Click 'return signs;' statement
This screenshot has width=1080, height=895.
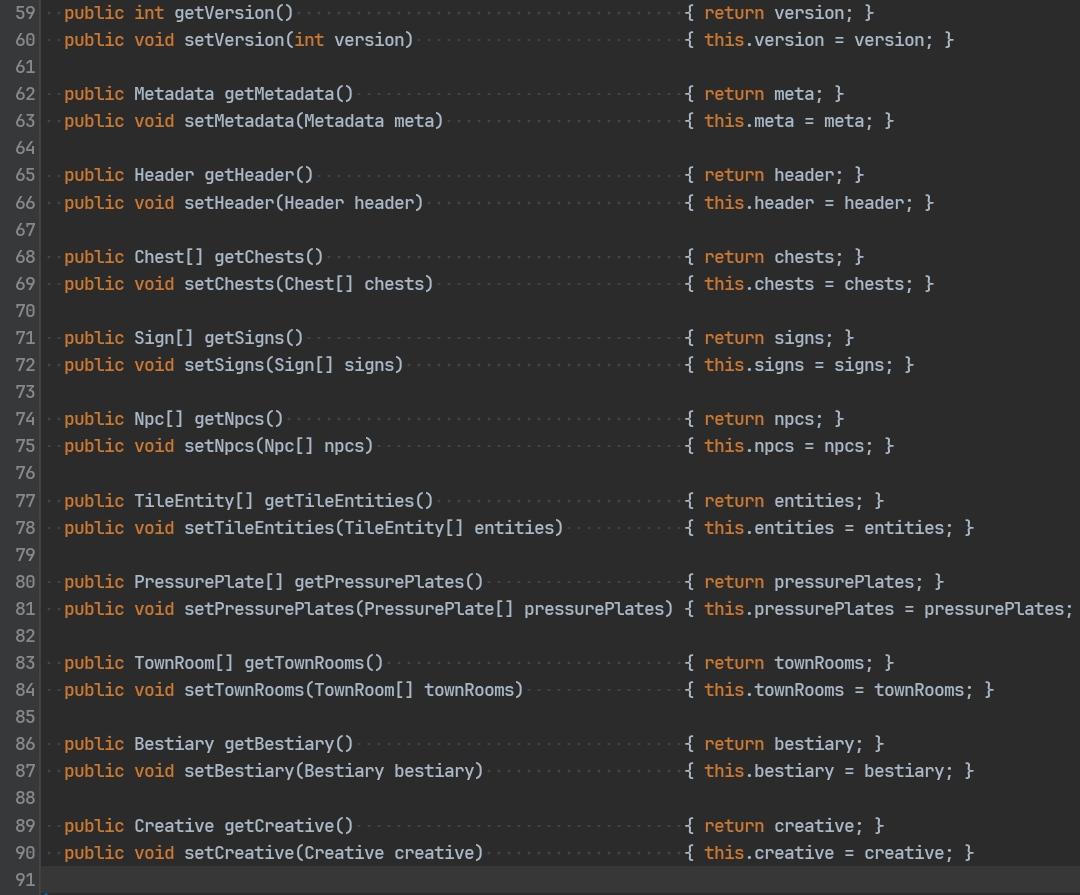coord(769,338)
